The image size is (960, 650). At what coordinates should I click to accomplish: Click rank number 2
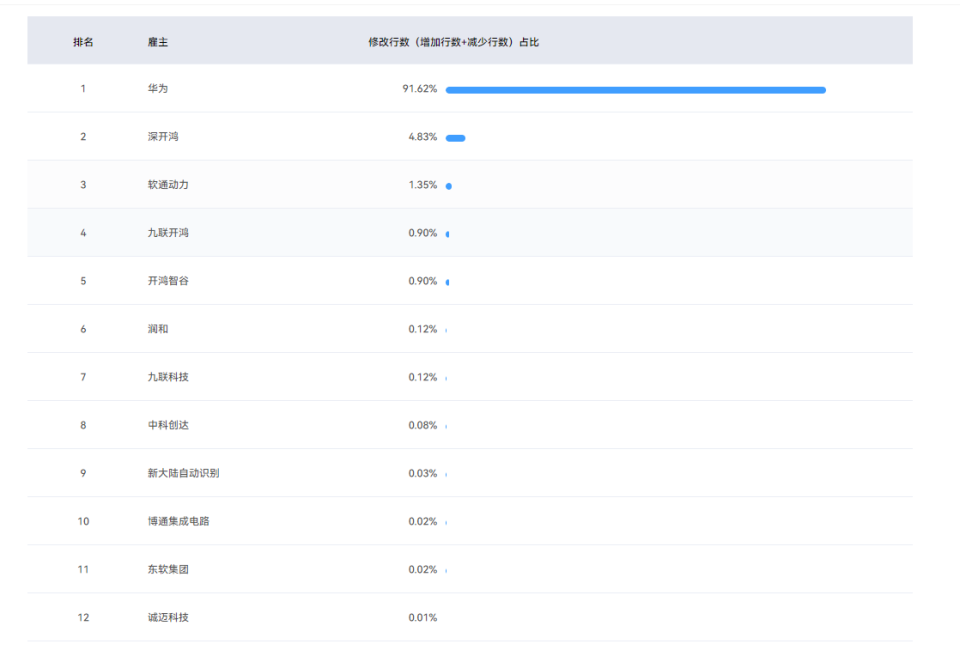83,136
